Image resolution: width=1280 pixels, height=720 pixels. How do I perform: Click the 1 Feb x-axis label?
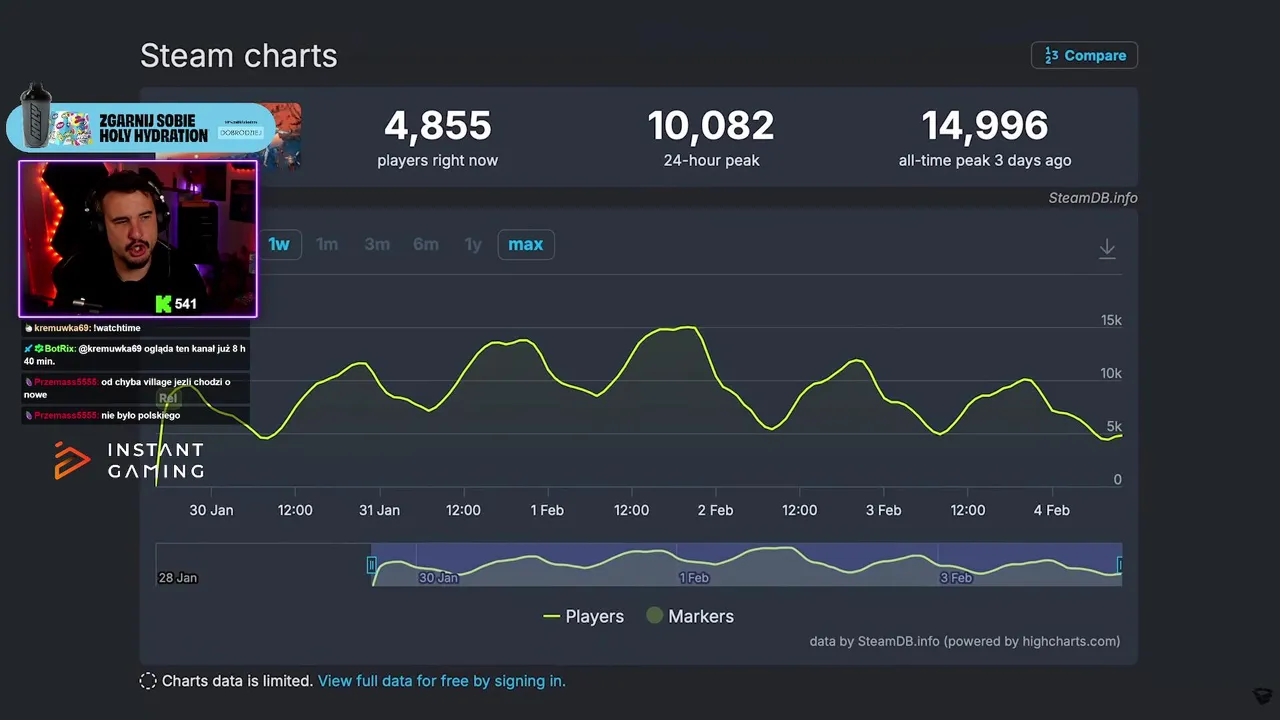(x=547, y=510)
